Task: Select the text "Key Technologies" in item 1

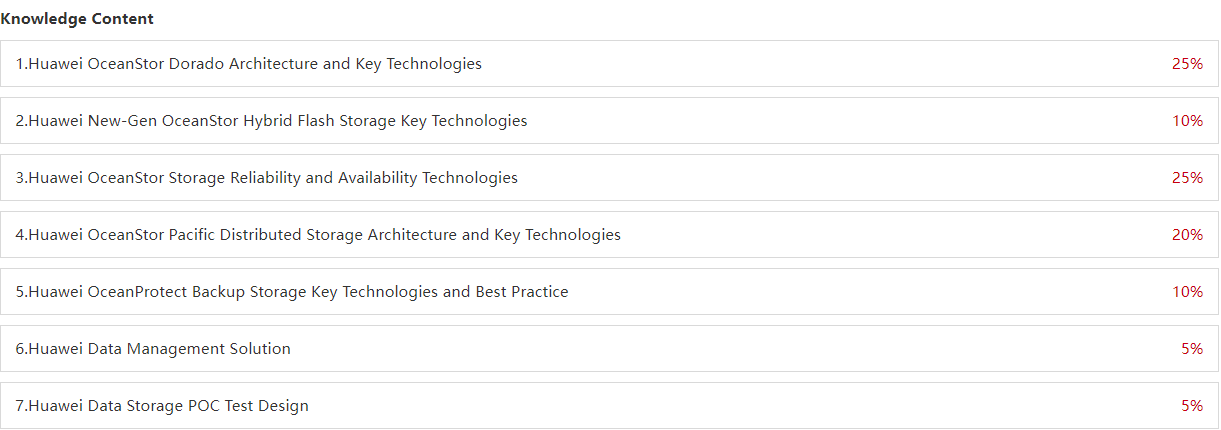Action: [418, 64]
